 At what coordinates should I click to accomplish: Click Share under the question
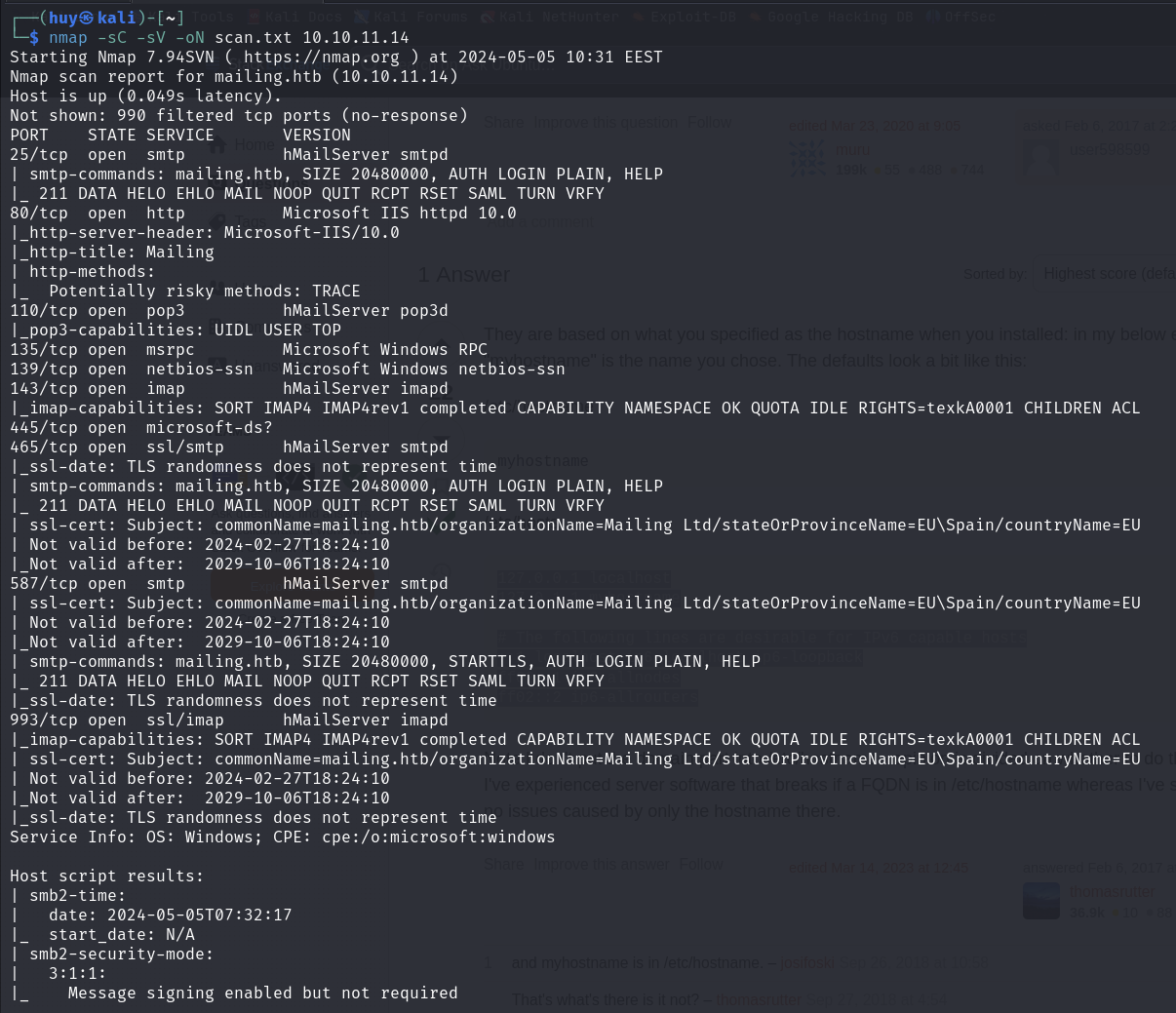[503, 123]
